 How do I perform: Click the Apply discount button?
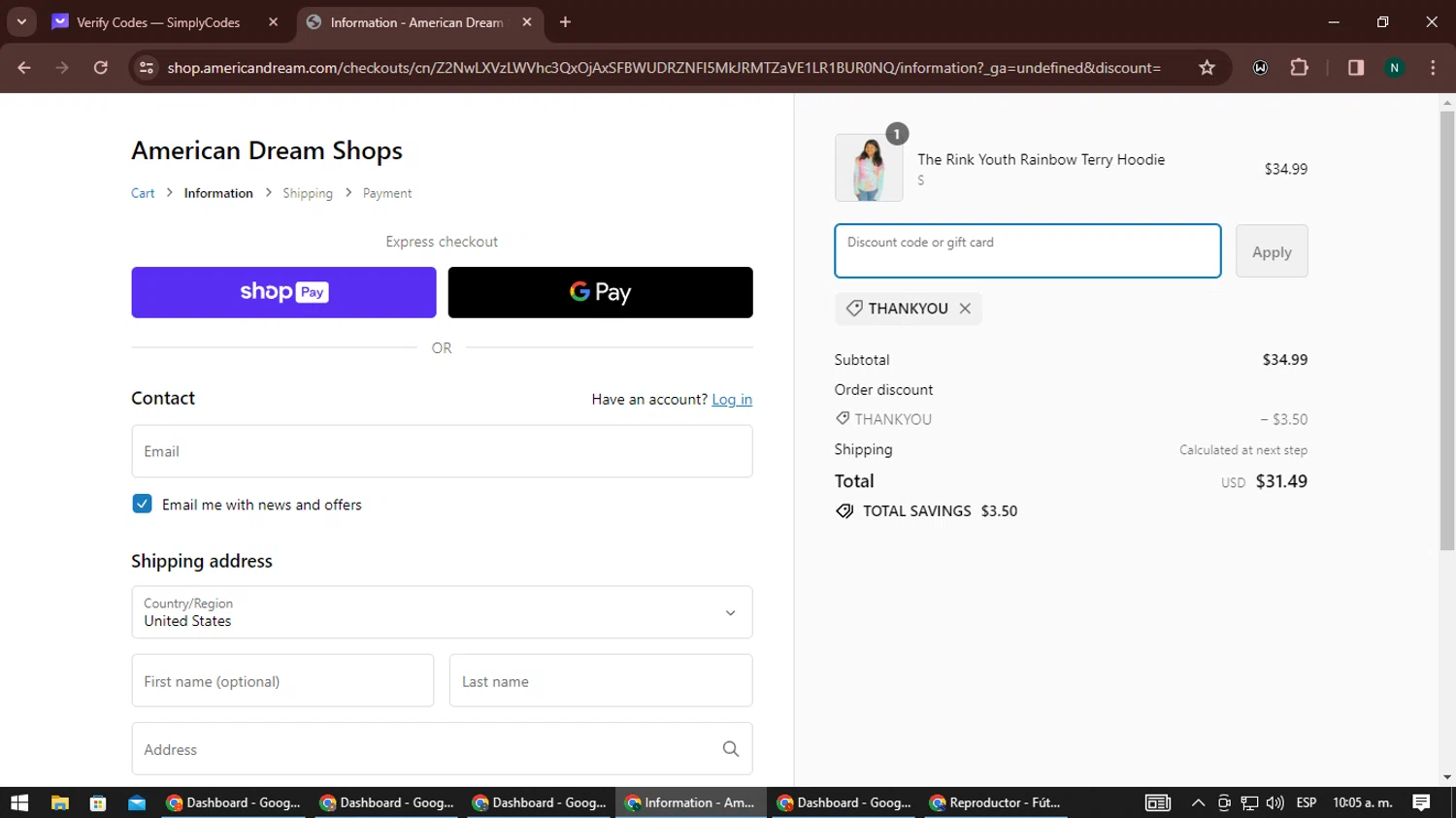click(x=1272, y=250)
